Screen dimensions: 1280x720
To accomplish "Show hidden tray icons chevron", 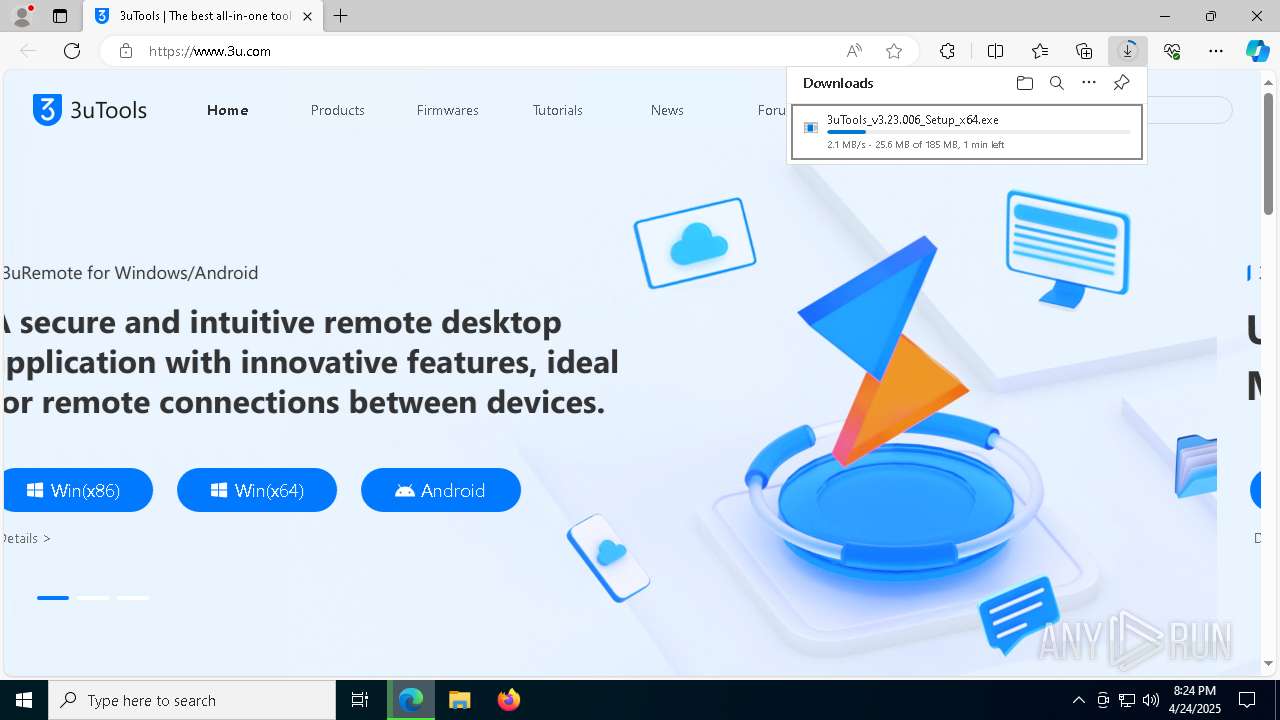I will [1078, 700].
